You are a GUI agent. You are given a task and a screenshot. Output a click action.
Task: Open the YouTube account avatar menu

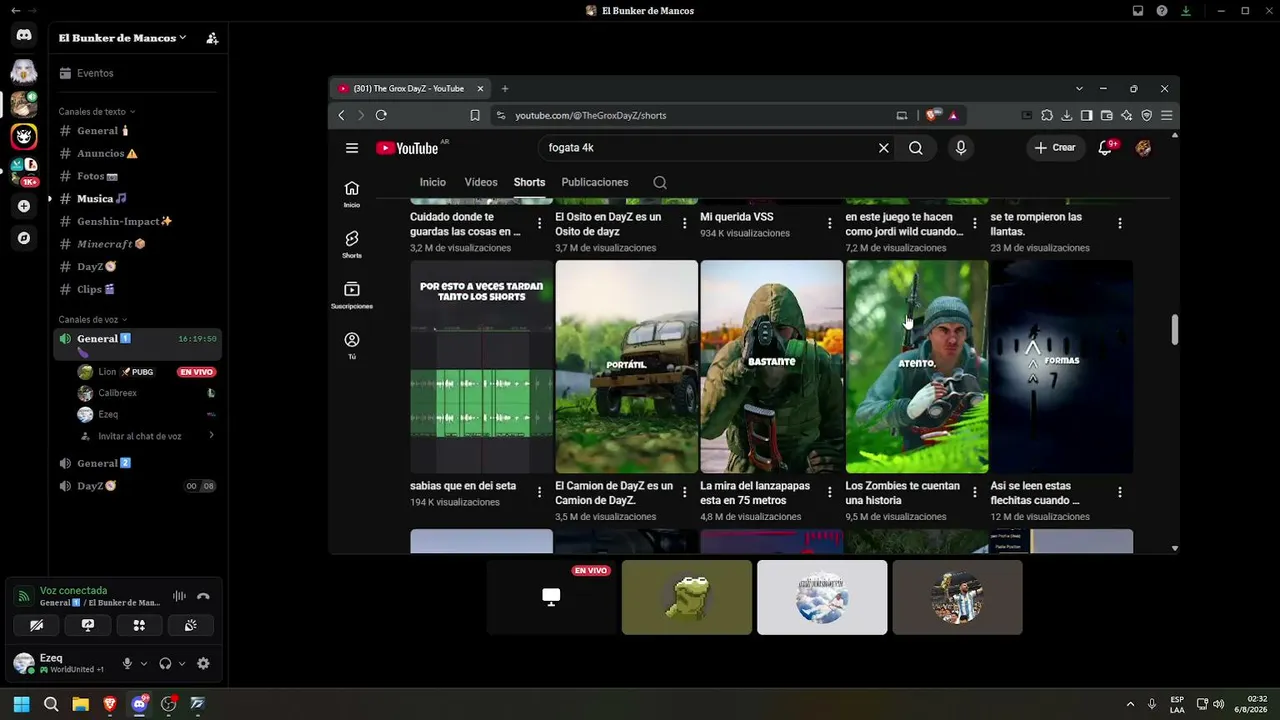[x=1144, y=148]
